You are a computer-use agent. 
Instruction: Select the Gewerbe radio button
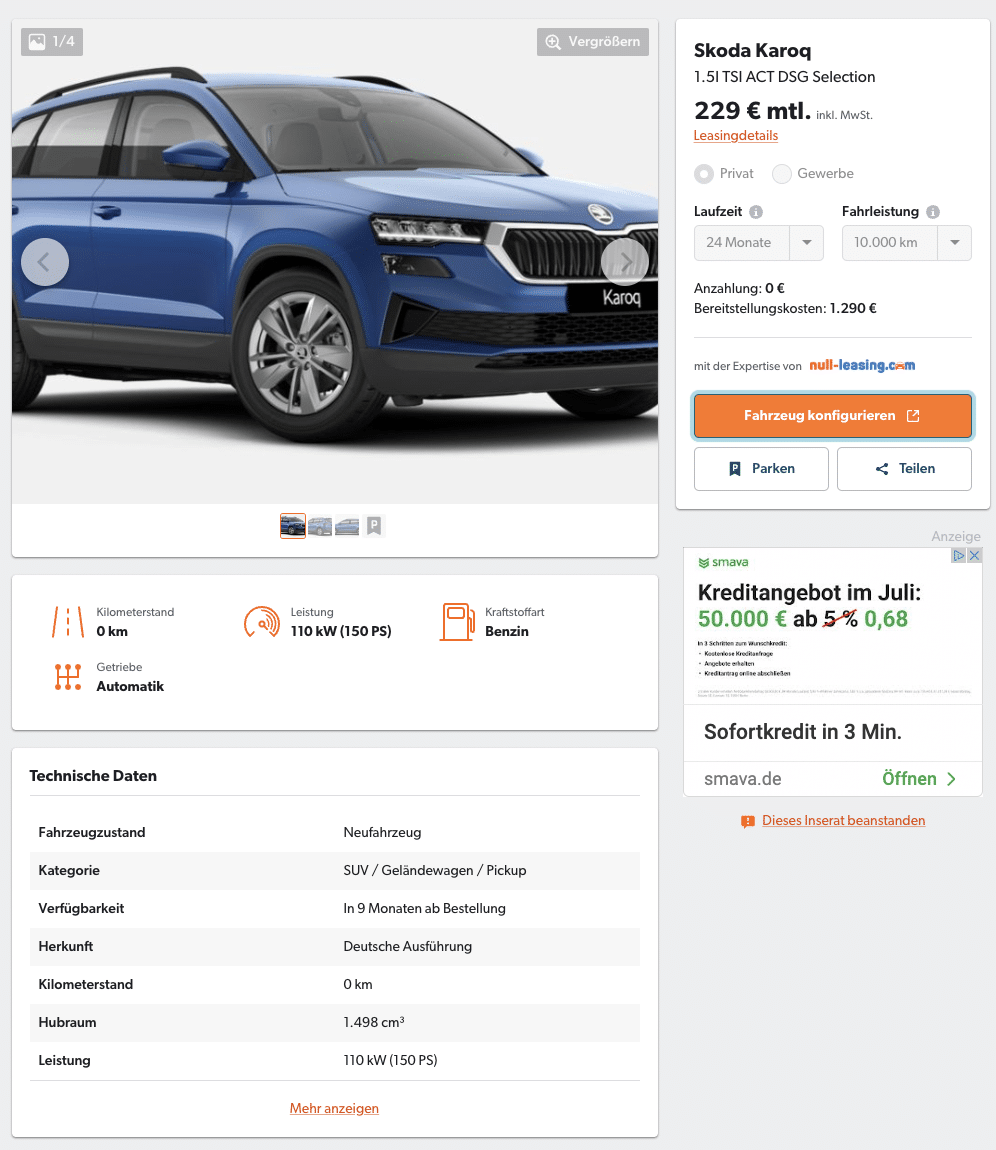(782, 174)
